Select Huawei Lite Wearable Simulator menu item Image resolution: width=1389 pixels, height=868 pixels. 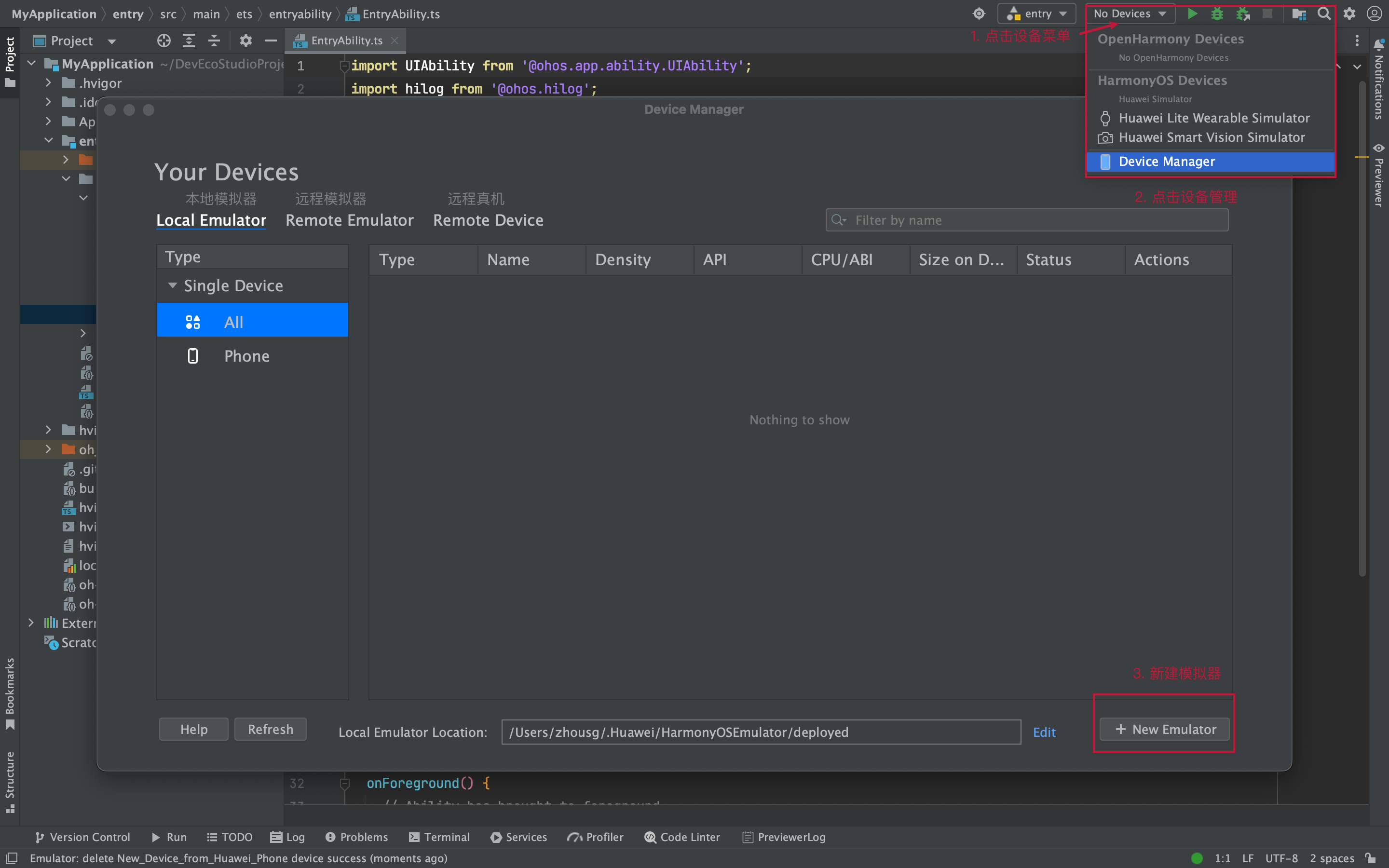click(1213, 118)
